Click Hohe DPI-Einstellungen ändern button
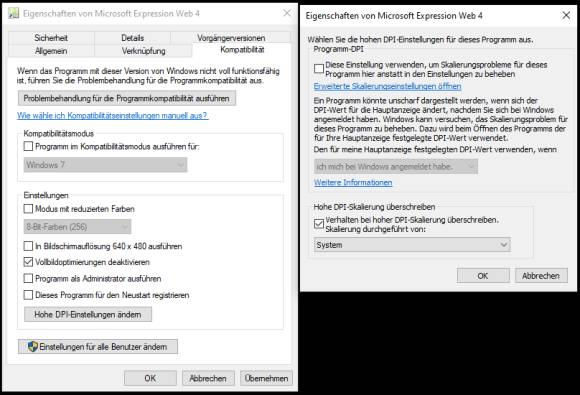 click(x=88, y=314)
